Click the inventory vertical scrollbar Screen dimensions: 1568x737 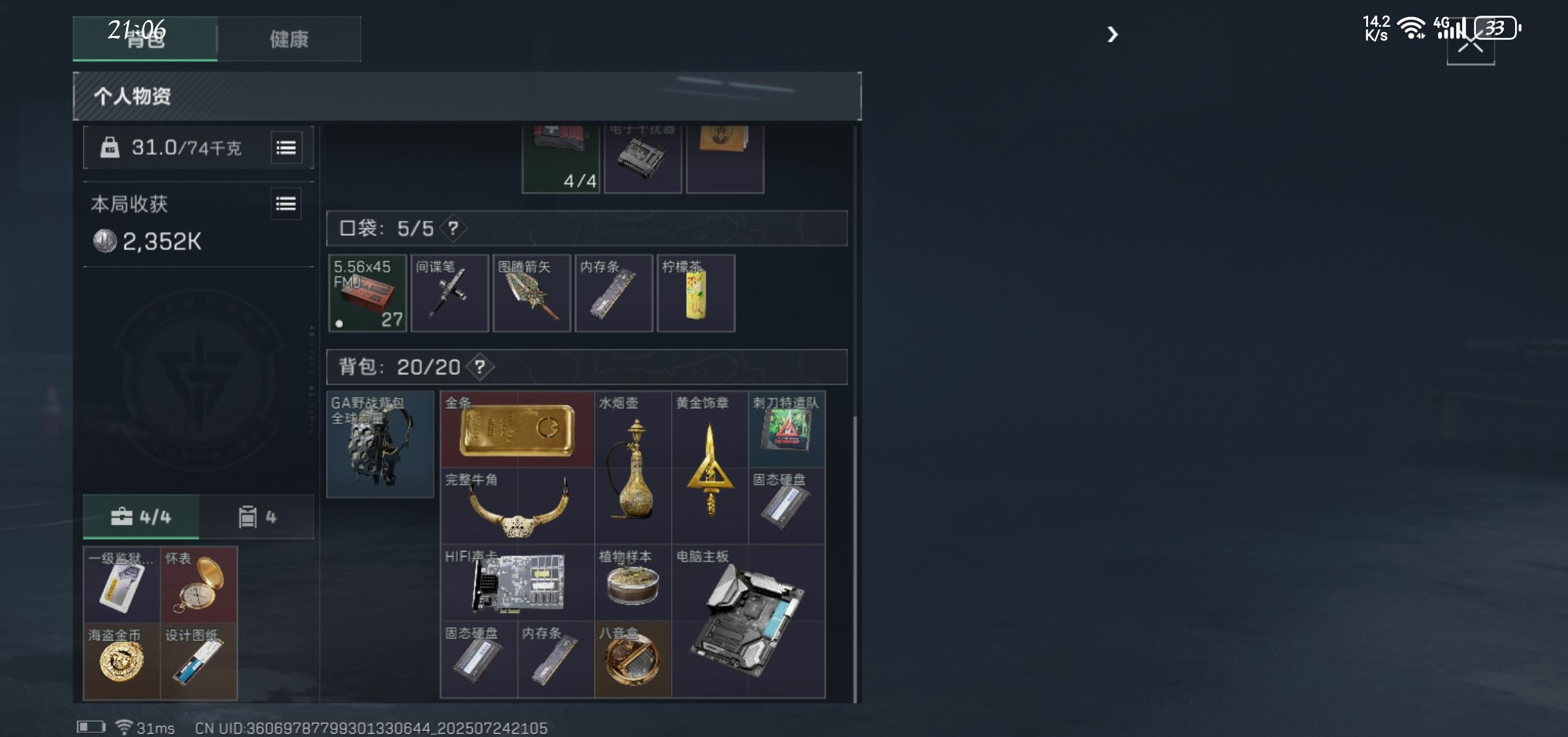tap(855, 559)
